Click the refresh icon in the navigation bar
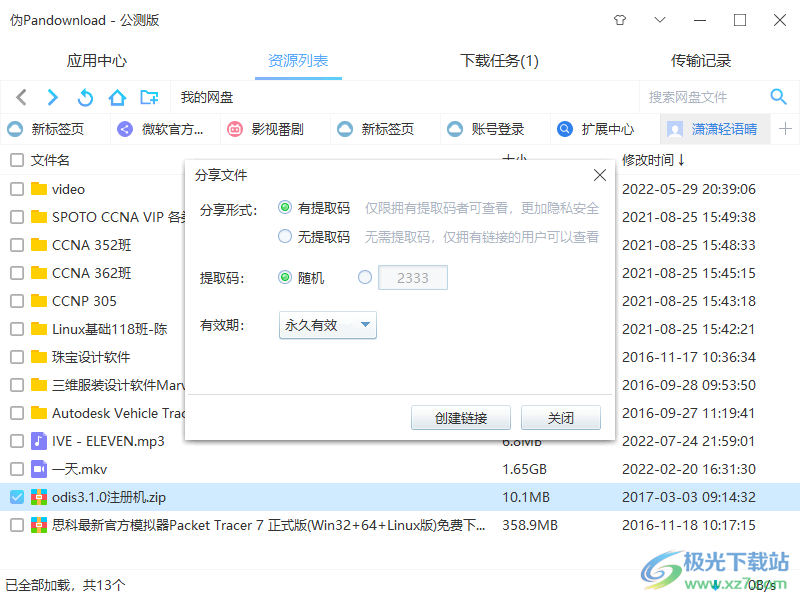The image size is (800, 600). [x=85, y=97]
